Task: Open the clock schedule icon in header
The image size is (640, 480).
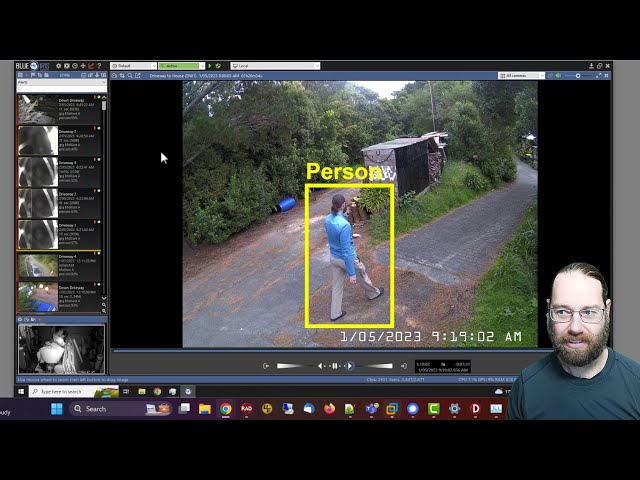Action: point(75,66)
